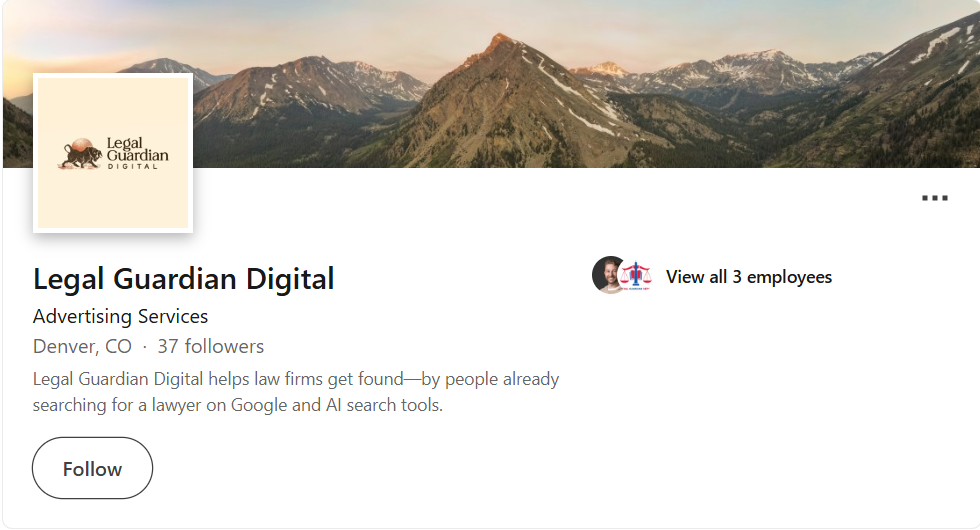Click the Legal Guardian Digital company name heading
The image size is (980, 530).
[x=184, y=279]
